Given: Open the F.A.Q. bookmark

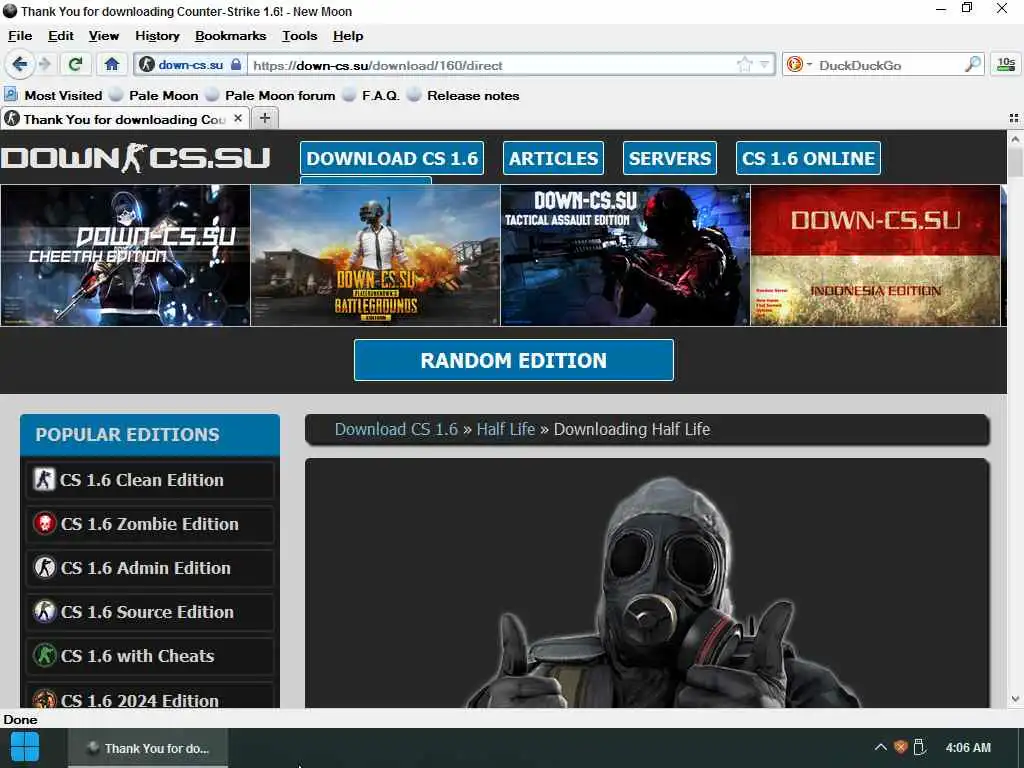Looking at the screenshot, I should pos(371,95).
